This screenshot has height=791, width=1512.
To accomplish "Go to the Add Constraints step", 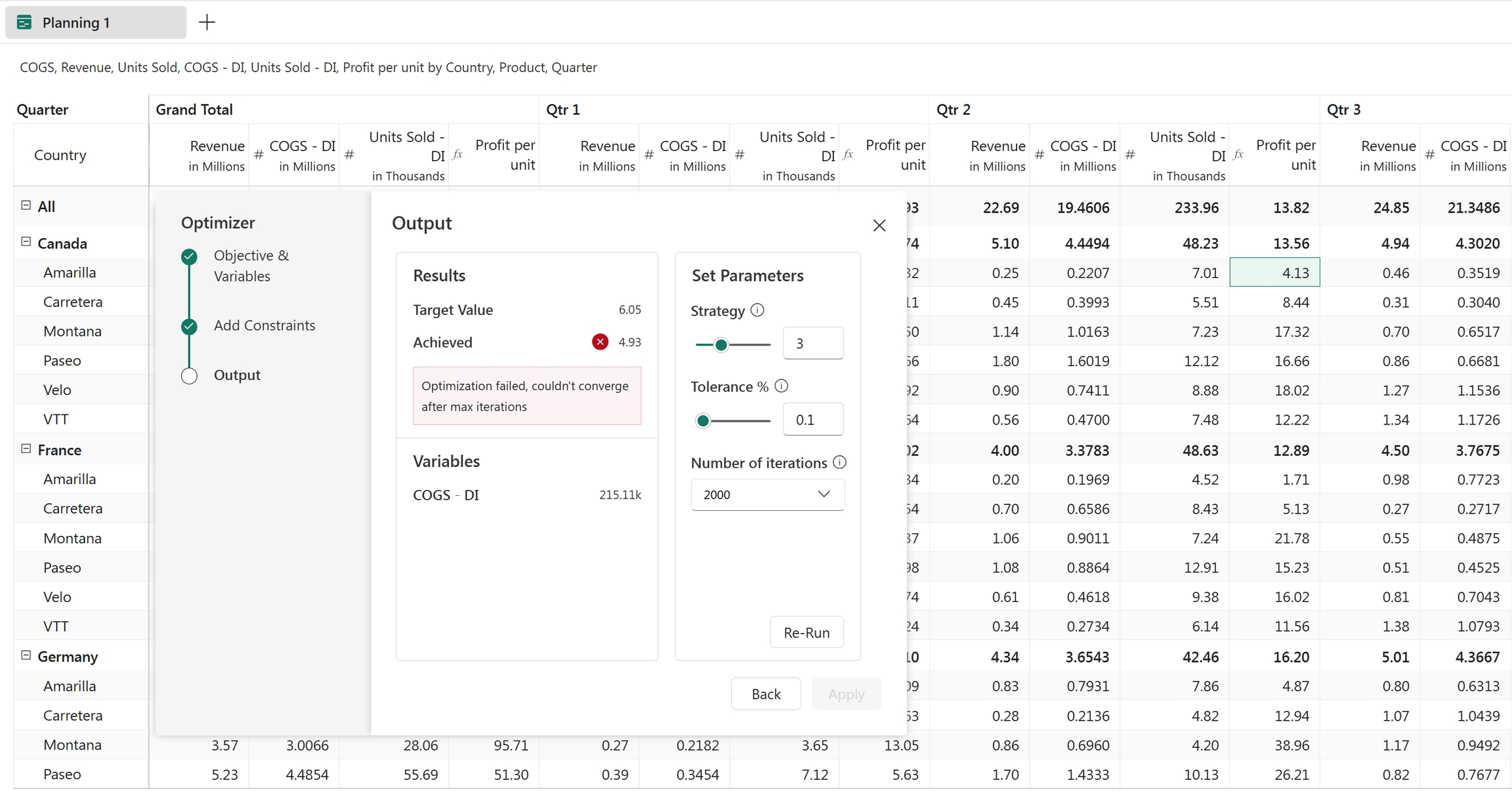I will tap(264, 325).
